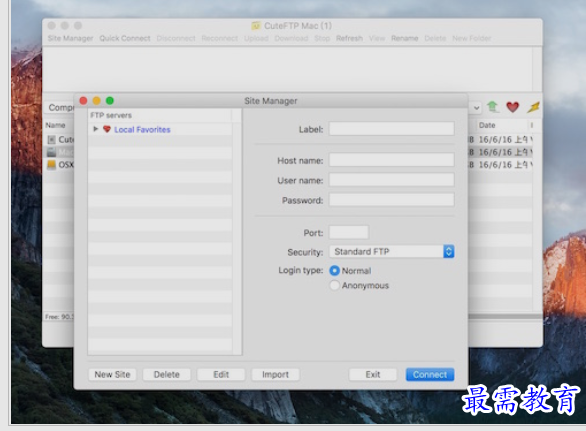Close the Site Manager dialog with red button
This screenshot has height=431, width=586.
(83, 101)
